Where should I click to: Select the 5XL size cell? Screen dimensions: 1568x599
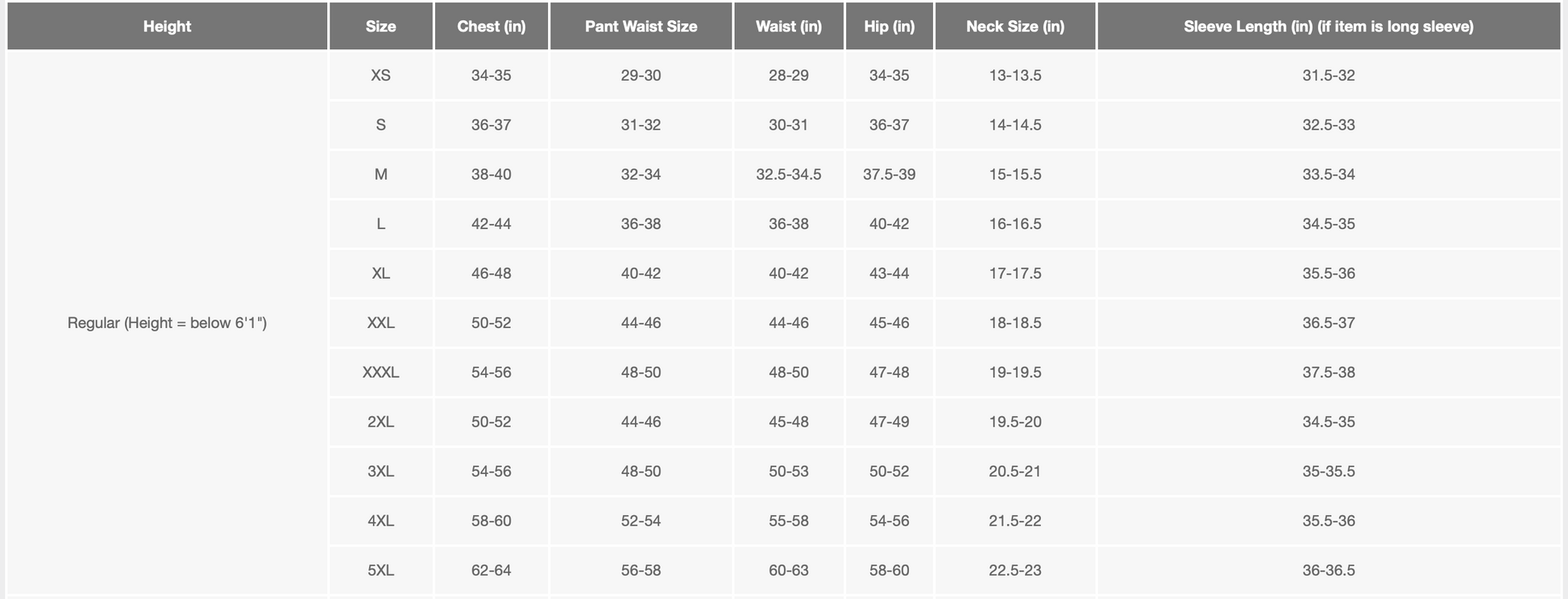[380, 571]
